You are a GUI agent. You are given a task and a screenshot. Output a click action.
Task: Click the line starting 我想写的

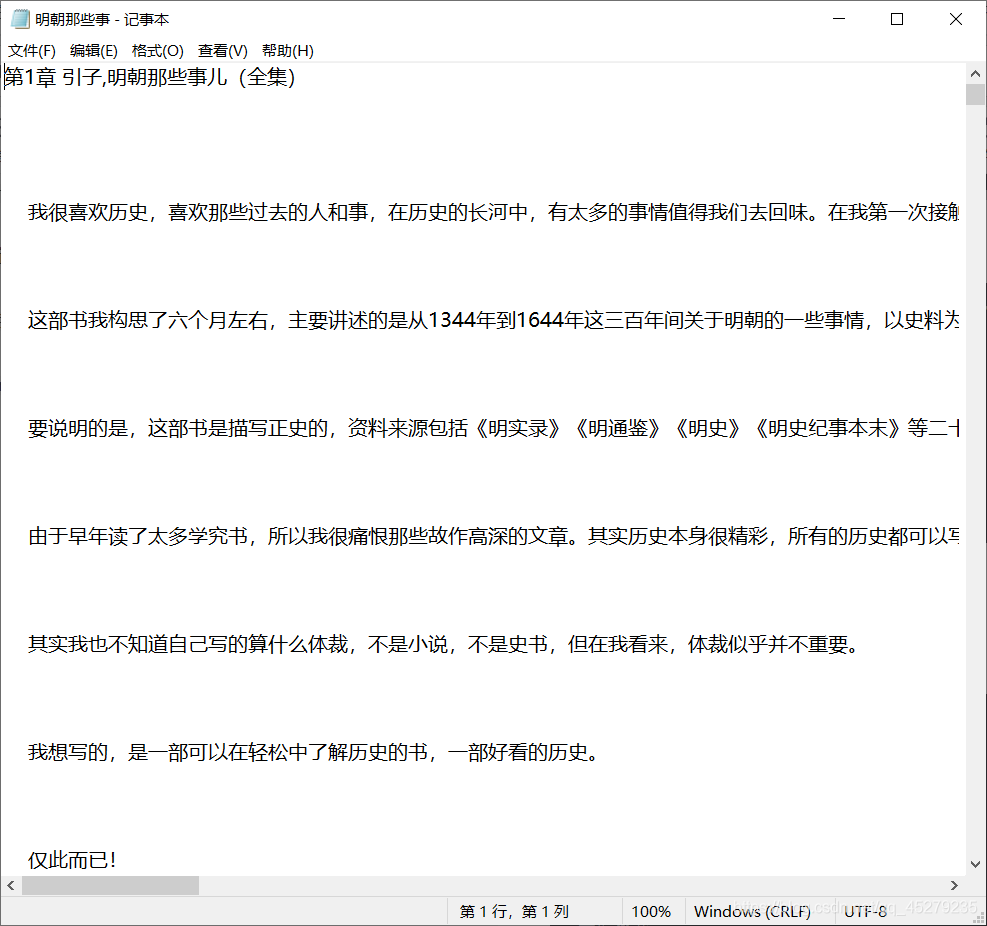[x=313, y=752]
